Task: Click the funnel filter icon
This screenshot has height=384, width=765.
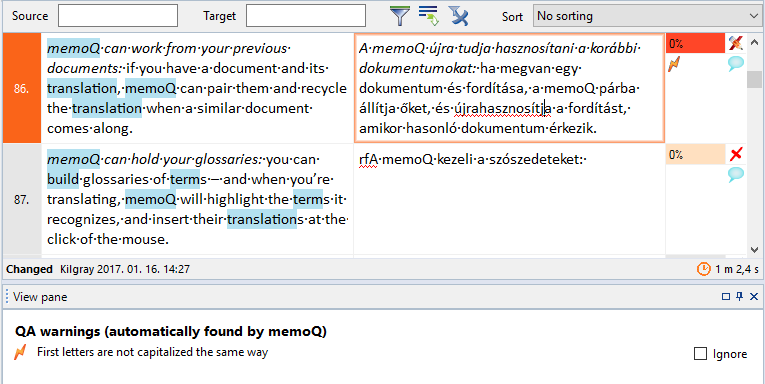Action: (x=400, y=16)
